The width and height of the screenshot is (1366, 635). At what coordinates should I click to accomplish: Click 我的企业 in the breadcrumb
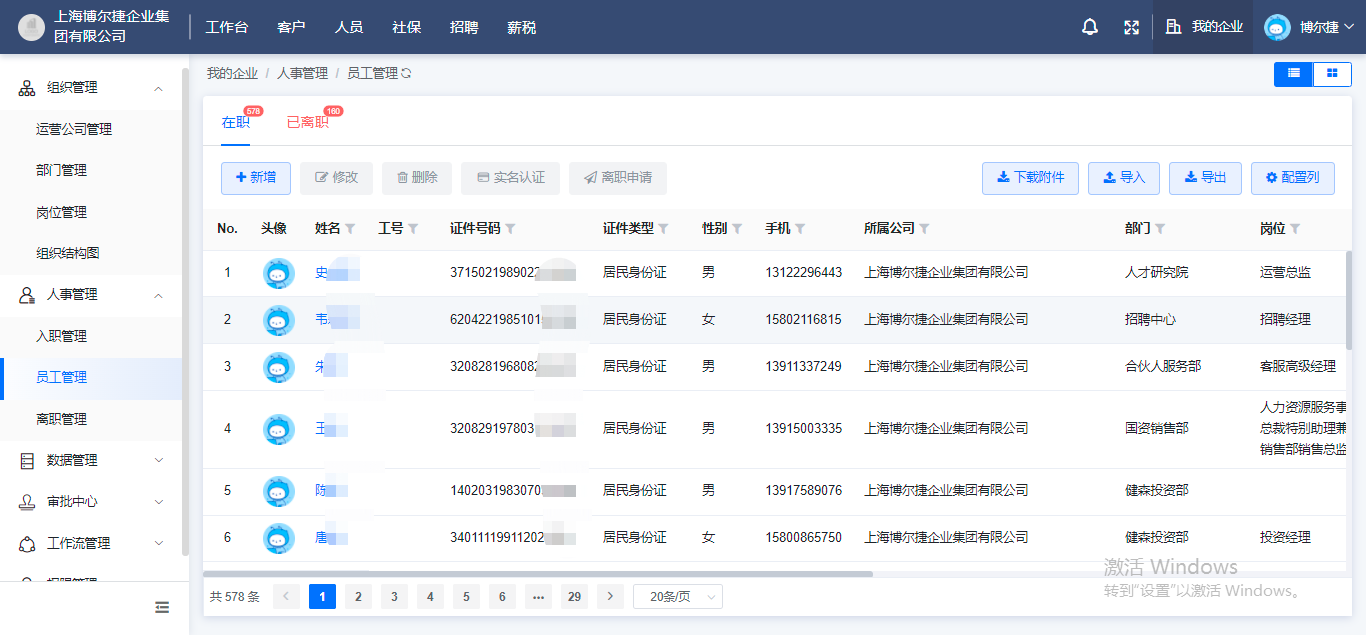click(x=232, y=73)
